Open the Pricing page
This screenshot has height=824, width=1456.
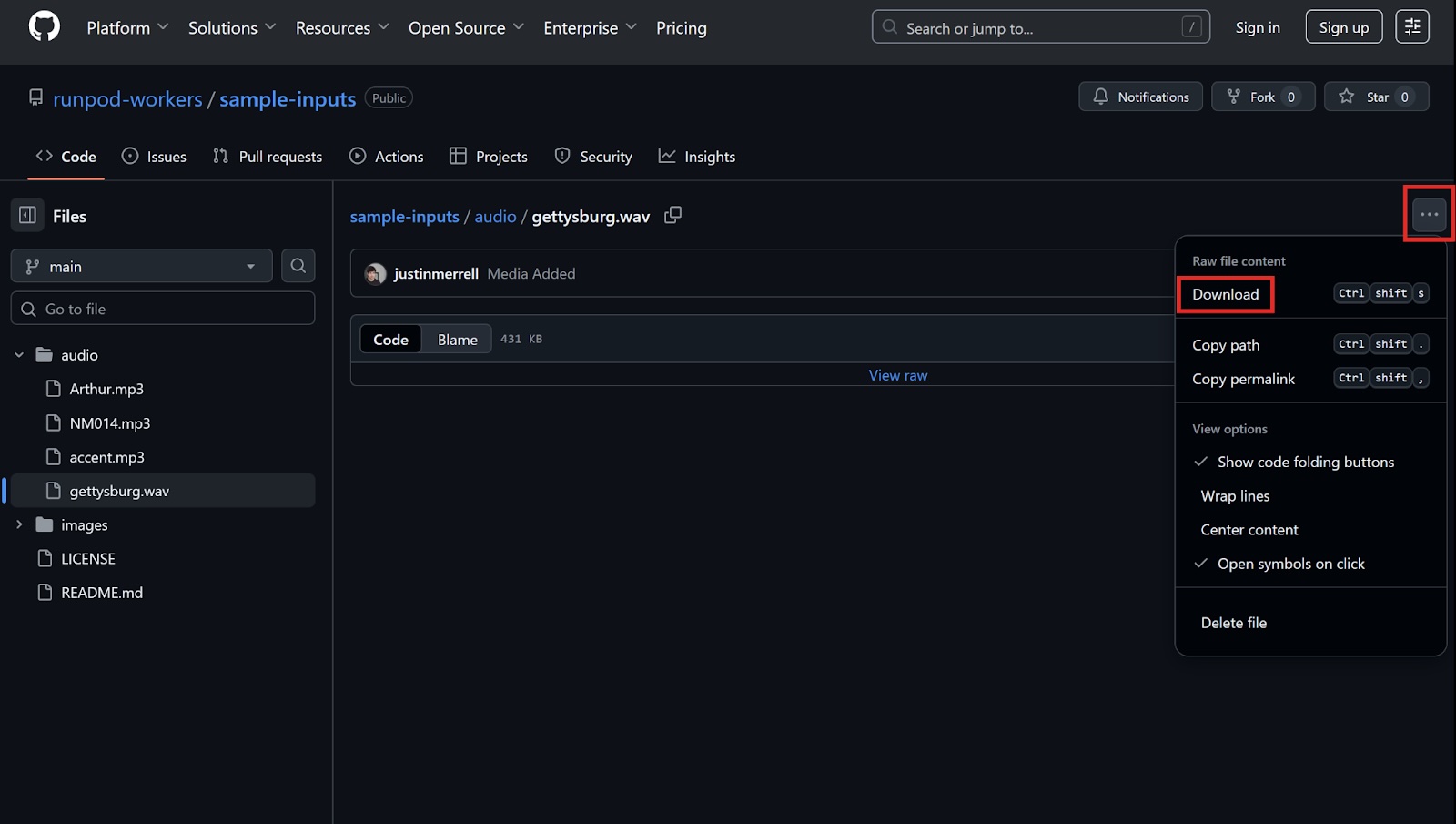point(681,28)
